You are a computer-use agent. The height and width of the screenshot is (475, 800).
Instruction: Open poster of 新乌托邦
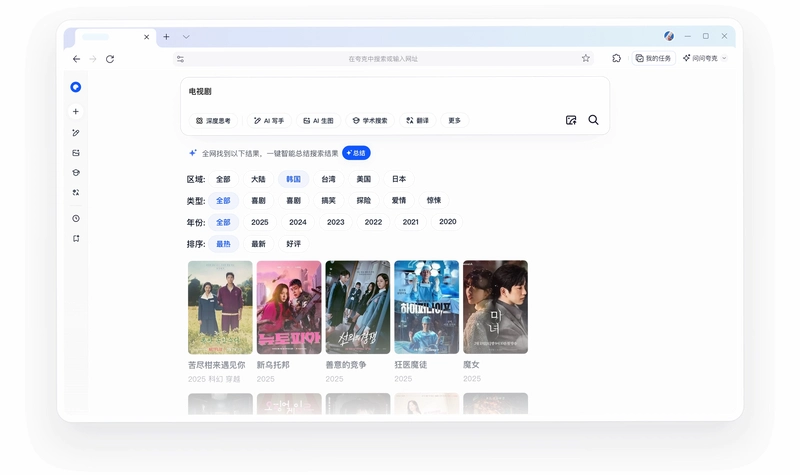(289, 307)
